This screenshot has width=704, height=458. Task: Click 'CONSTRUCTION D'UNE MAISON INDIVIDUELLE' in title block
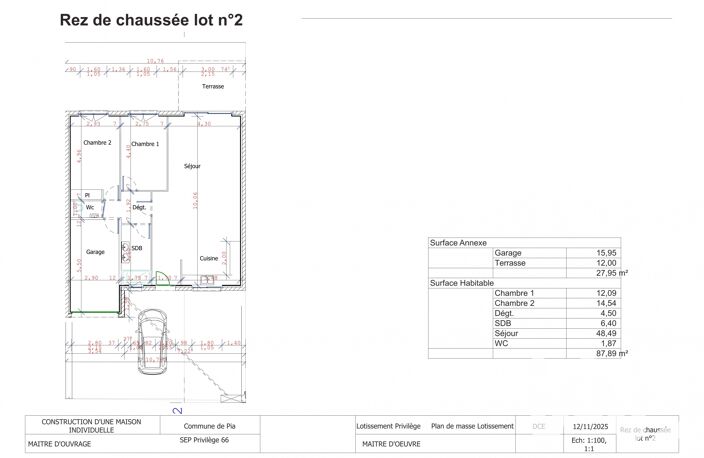click(91, 426)
